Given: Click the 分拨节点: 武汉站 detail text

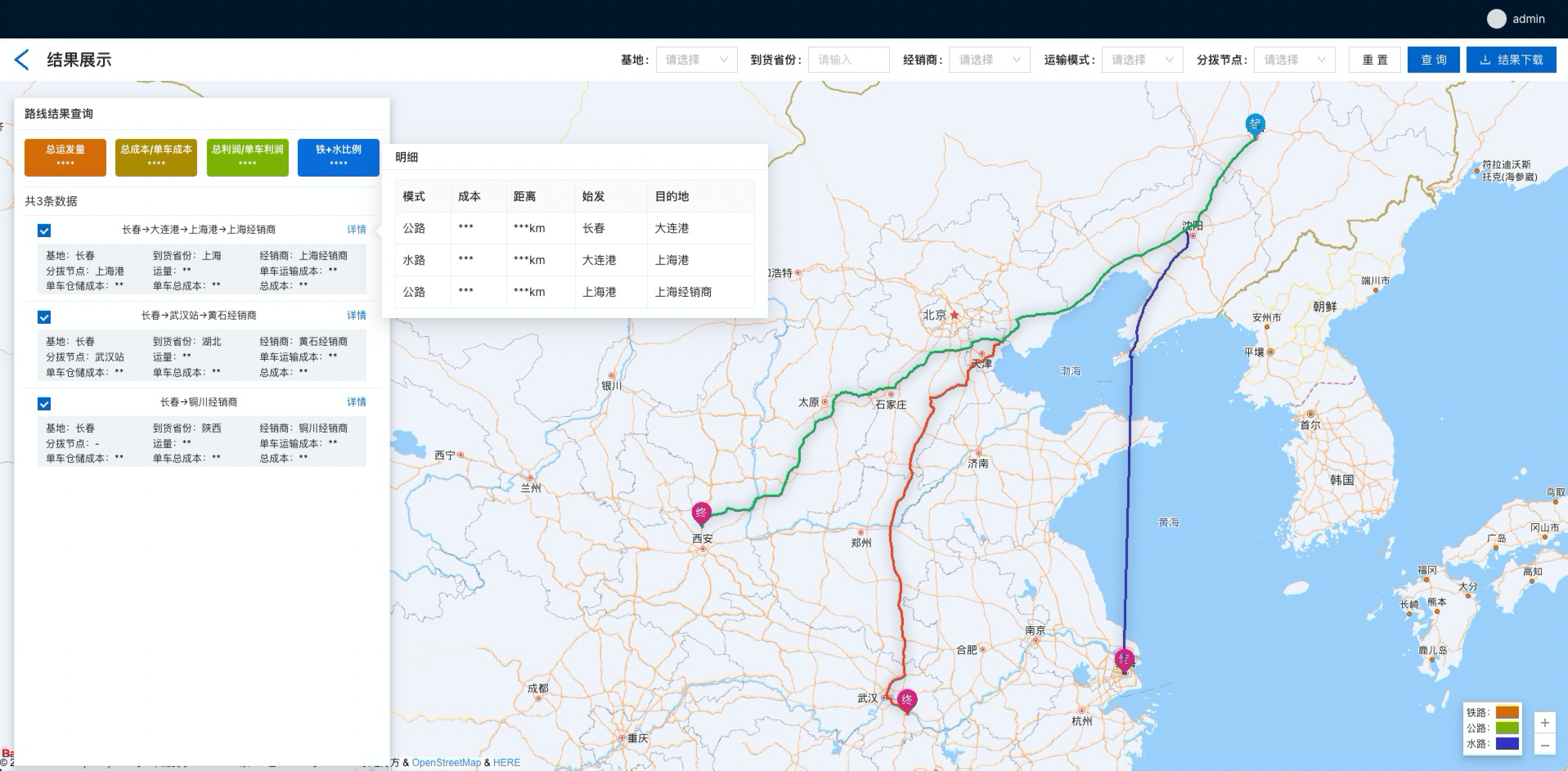Looking at the screenshot, I should coord(85,357).
